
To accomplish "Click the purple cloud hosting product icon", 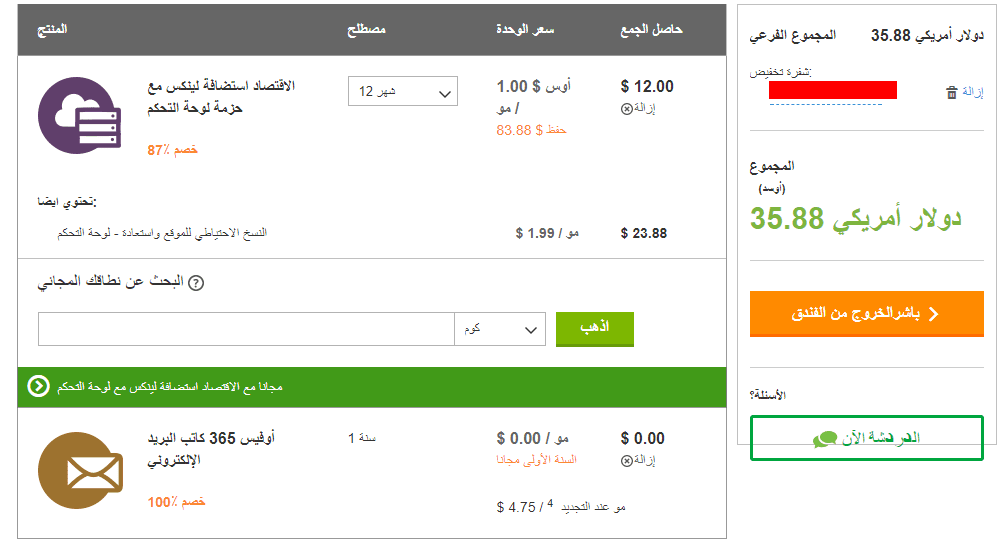I will pos(79,114).
